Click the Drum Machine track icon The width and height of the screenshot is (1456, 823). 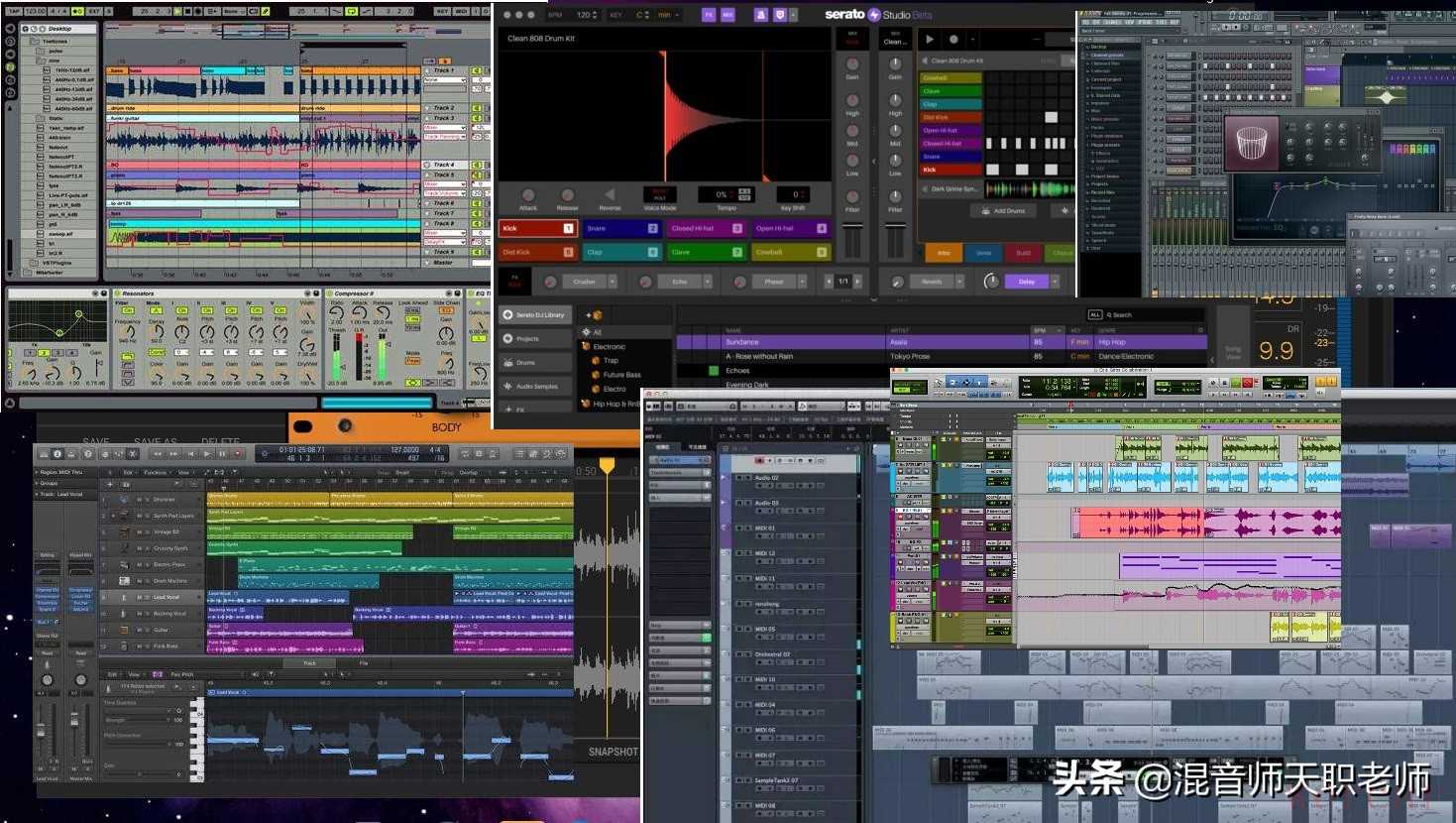point(124,581)
